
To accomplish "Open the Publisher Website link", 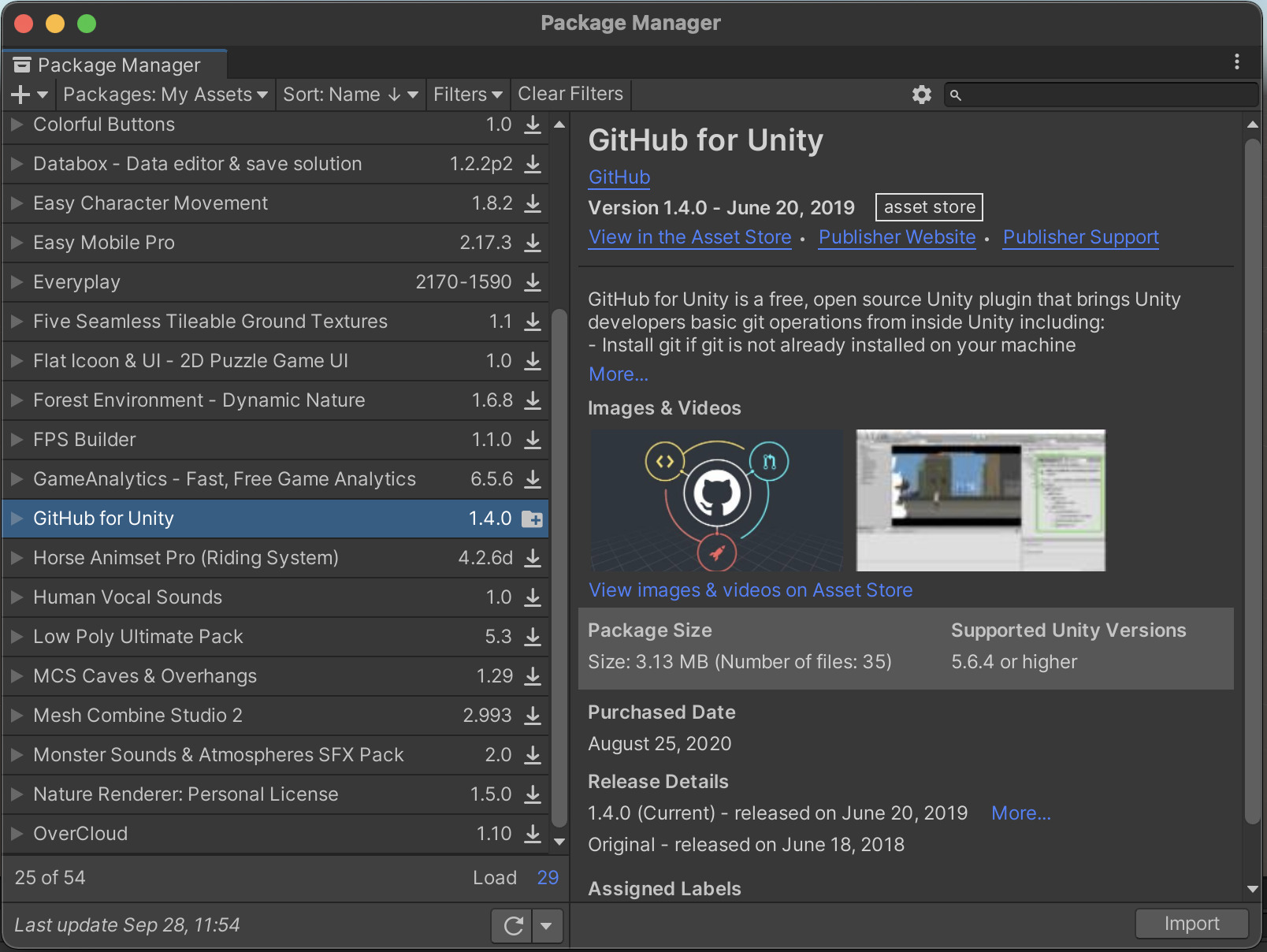I will coord(897,237).
